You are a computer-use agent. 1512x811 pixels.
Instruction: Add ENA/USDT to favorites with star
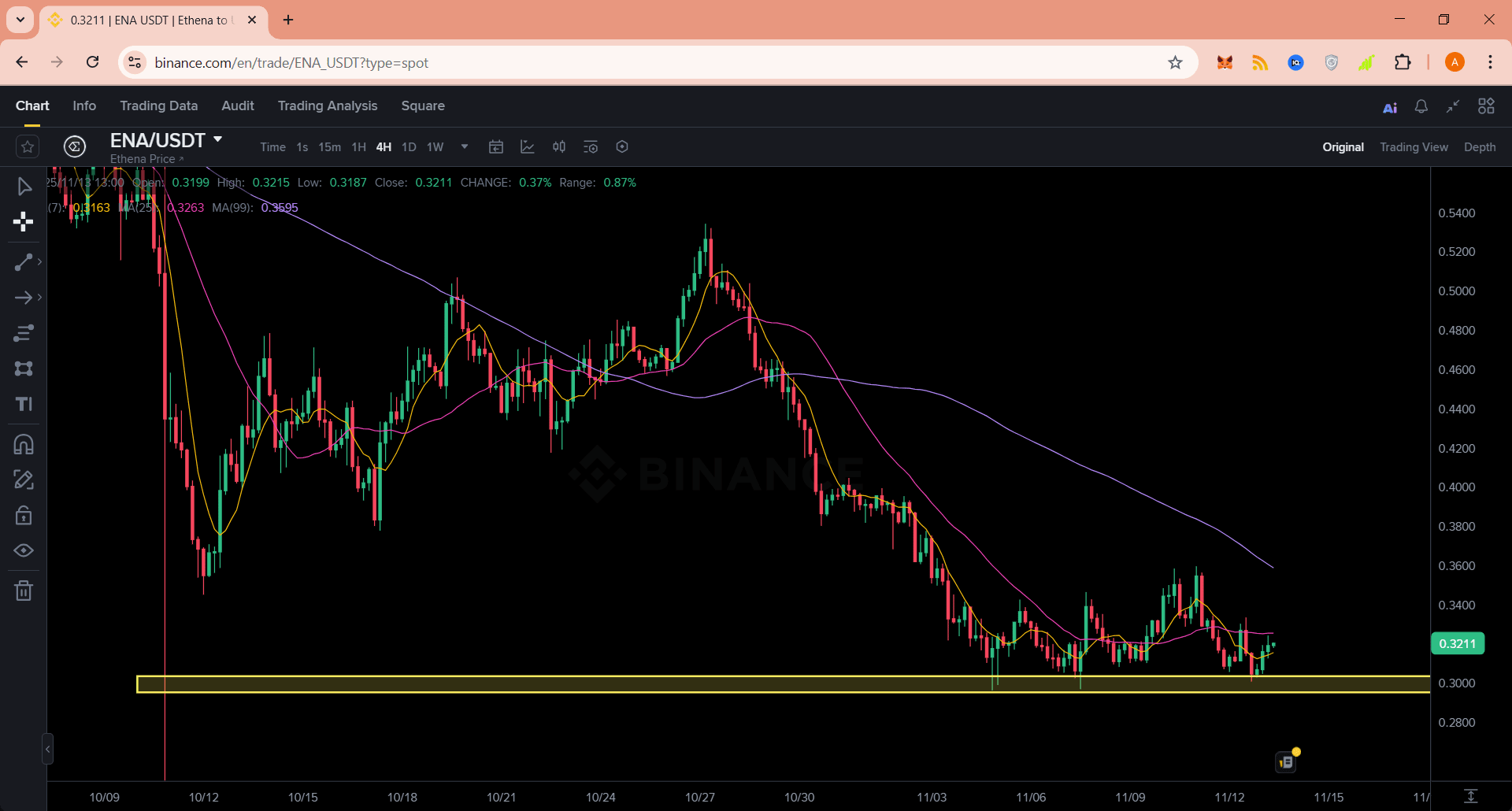(28, 146)
